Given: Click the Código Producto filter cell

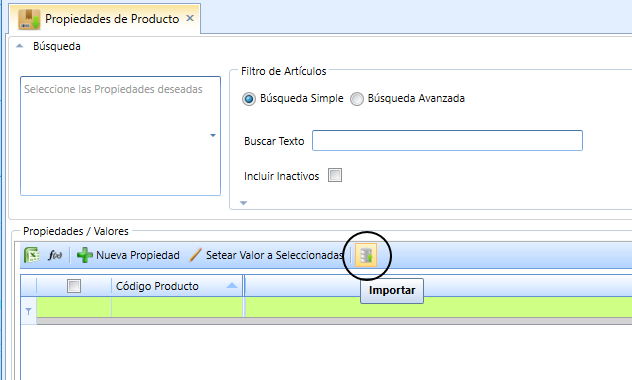Looking at the screenshot, I should 177,307.
